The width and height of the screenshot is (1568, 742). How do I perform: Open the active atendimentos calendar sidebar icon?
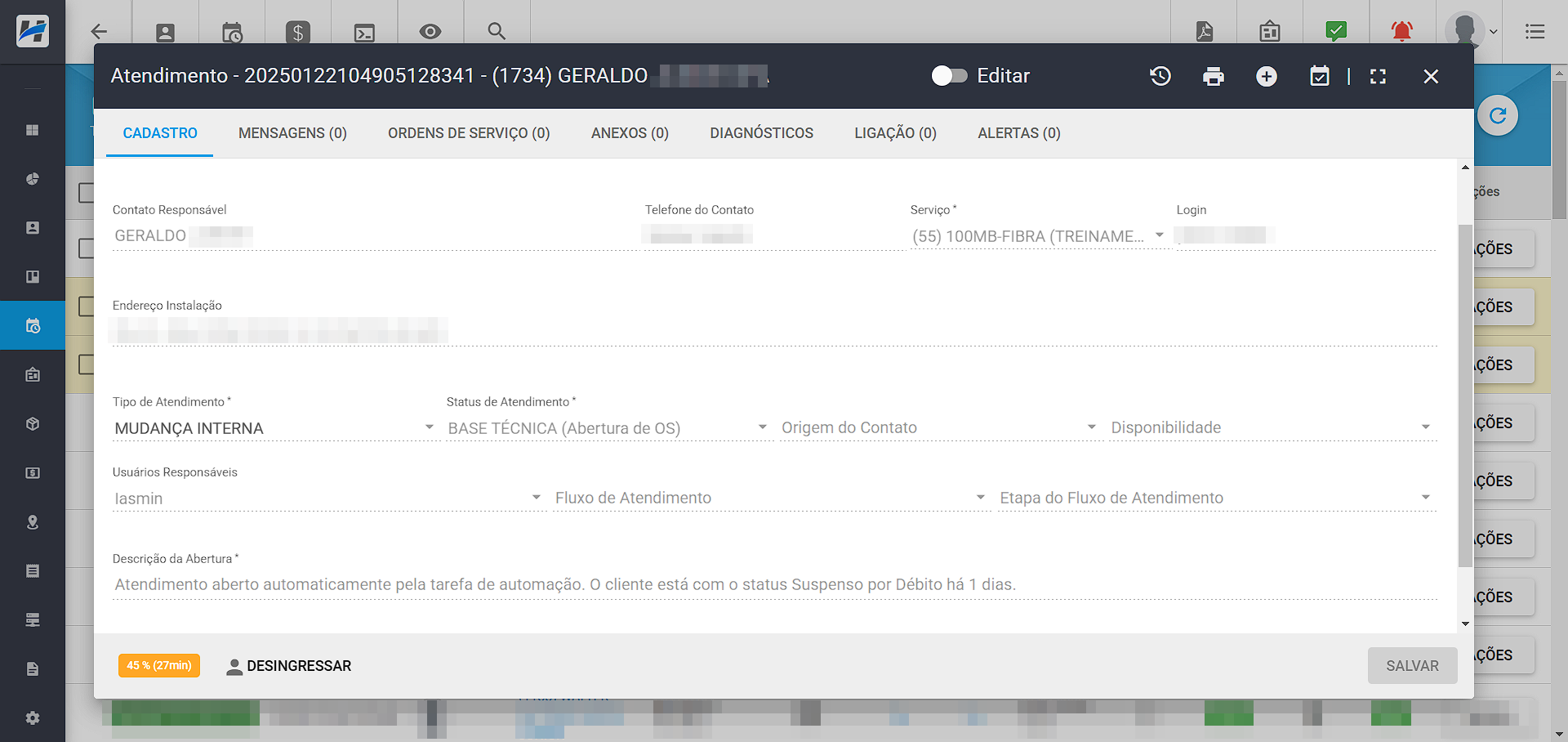click(33, 325)
